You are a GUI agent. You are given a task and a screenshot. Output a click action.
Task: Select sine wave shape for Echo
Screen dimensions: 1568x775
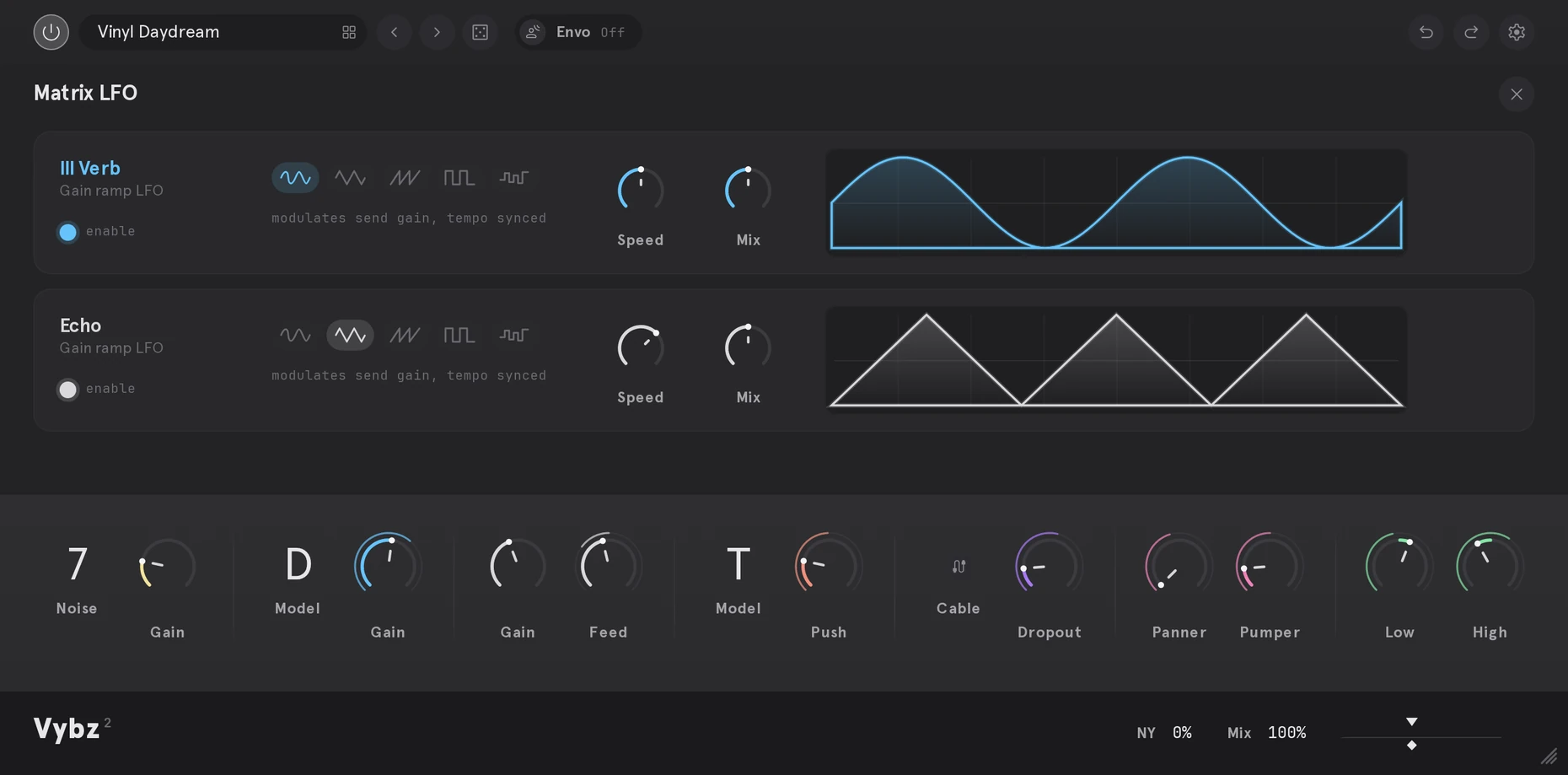tap(295, 336)
